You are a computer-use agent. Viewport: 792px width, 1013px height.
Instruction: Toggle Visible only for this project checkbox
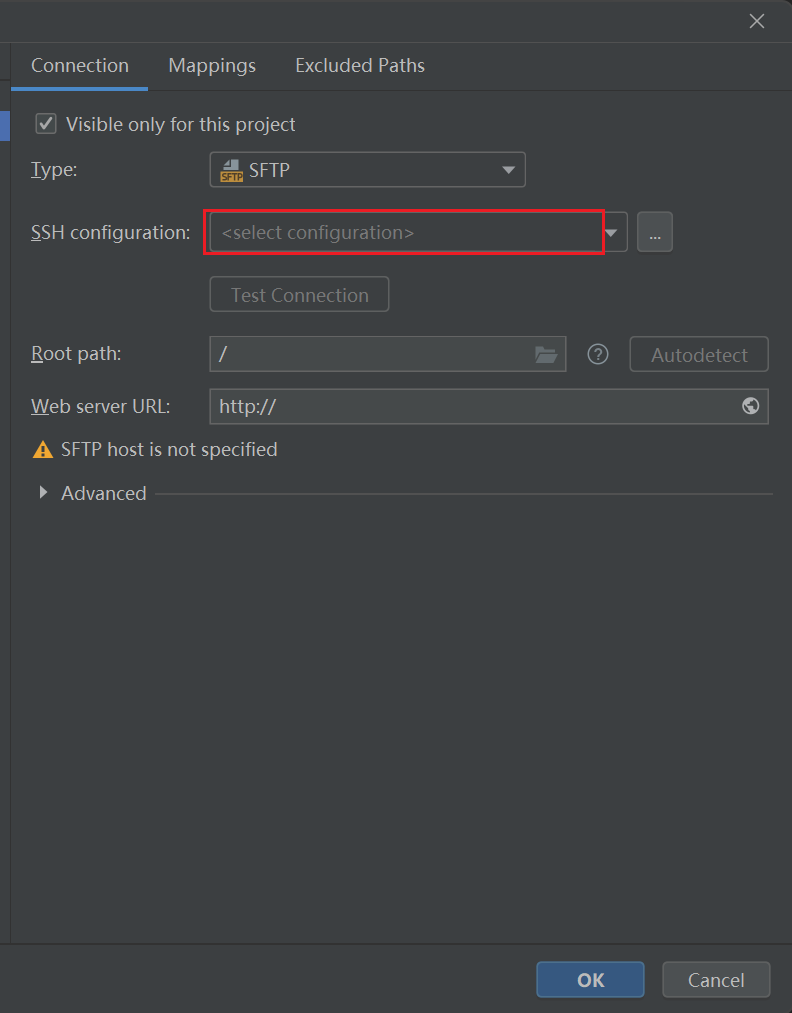coord(46,123)
